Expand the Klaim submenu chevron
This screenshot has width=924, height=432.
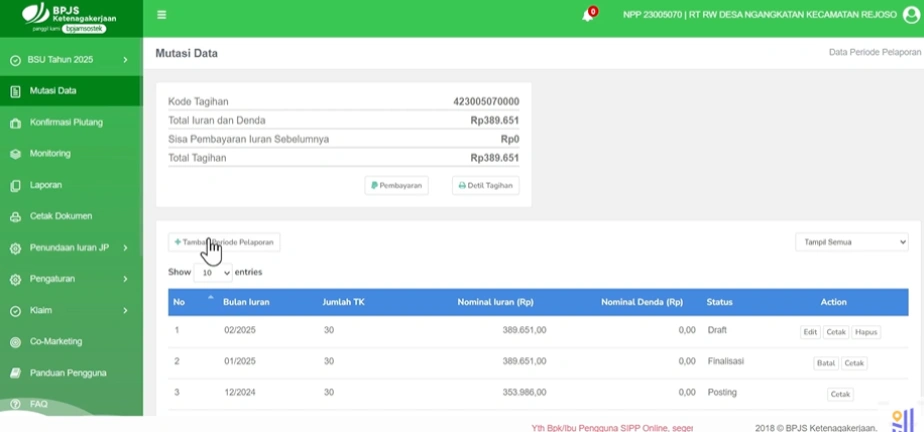(x=126, y=310)
